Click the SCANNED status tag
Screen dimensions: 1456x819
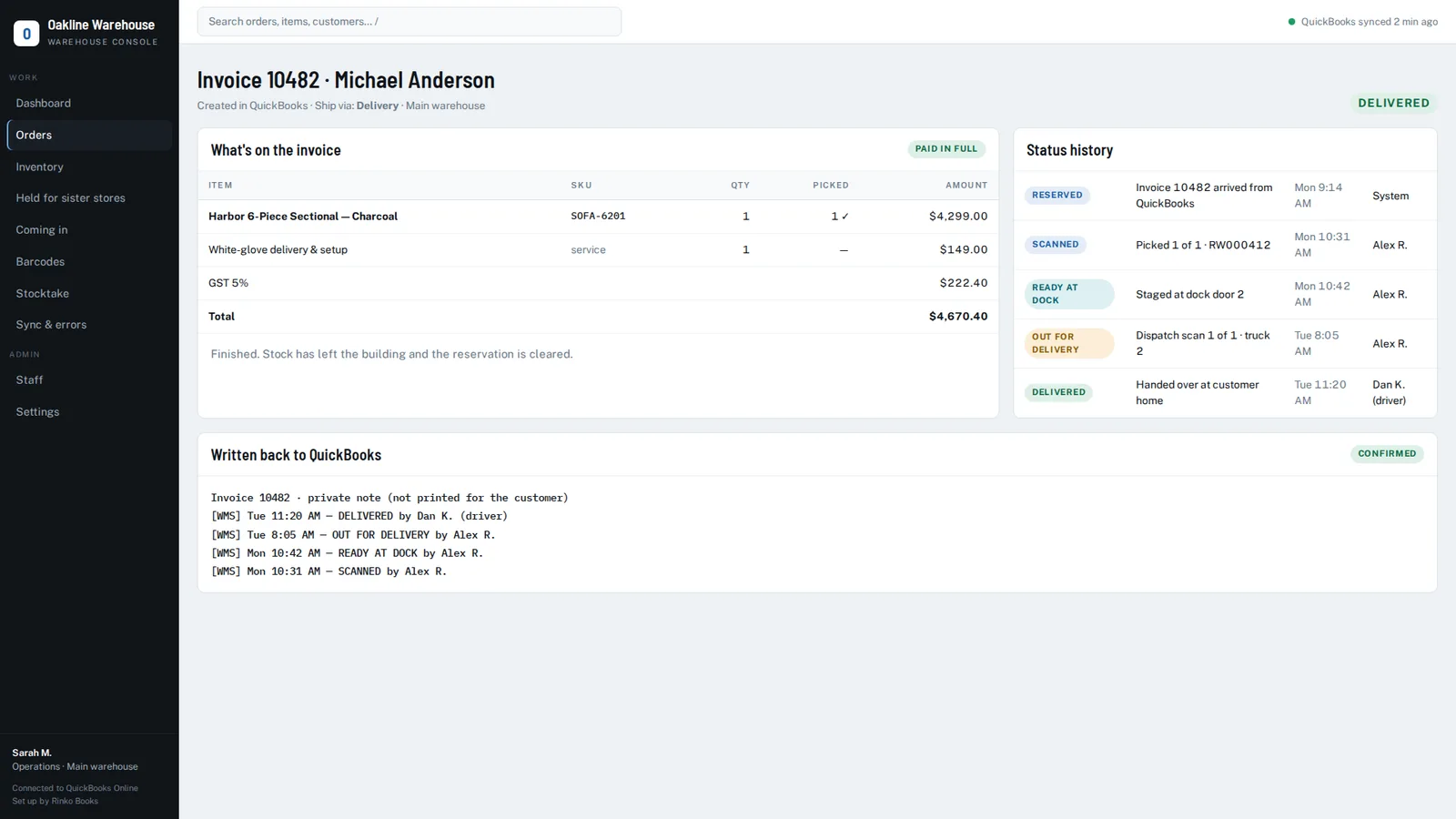click(x=1056, y=245)
